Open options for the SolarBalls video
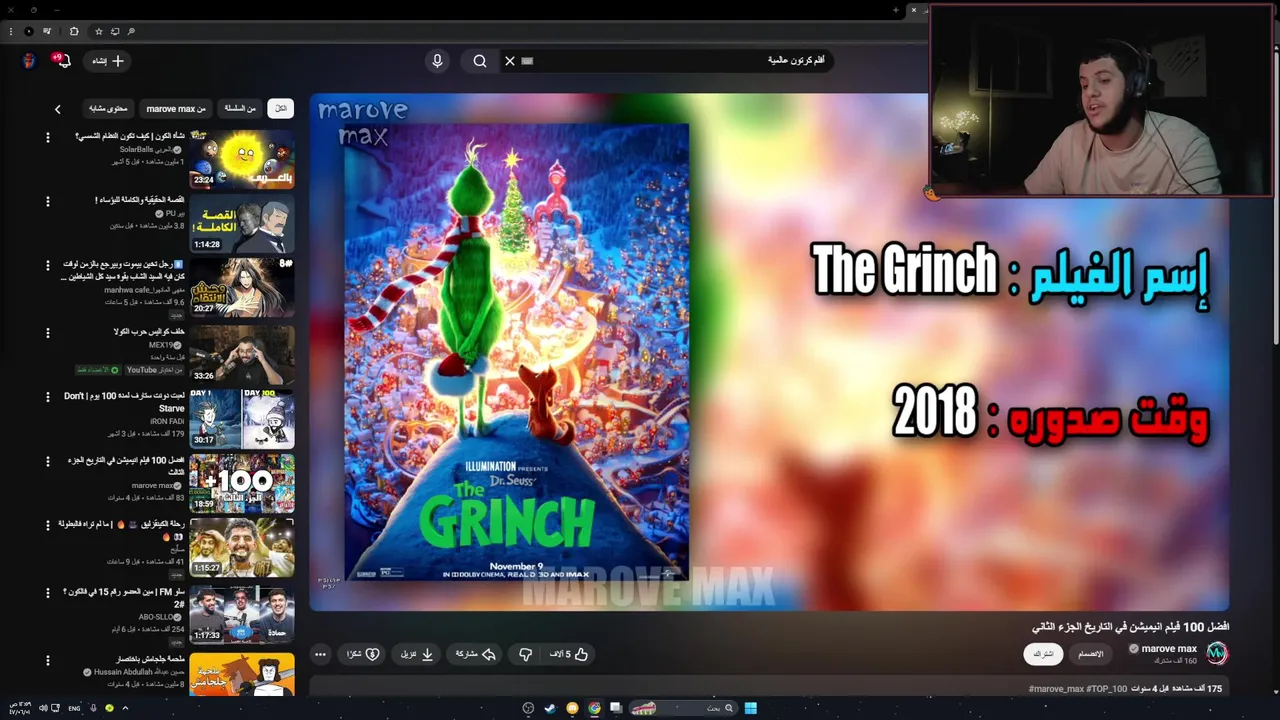Viewport: 1280px width, 720px height. pyautogui.click(x=47, y=137)
